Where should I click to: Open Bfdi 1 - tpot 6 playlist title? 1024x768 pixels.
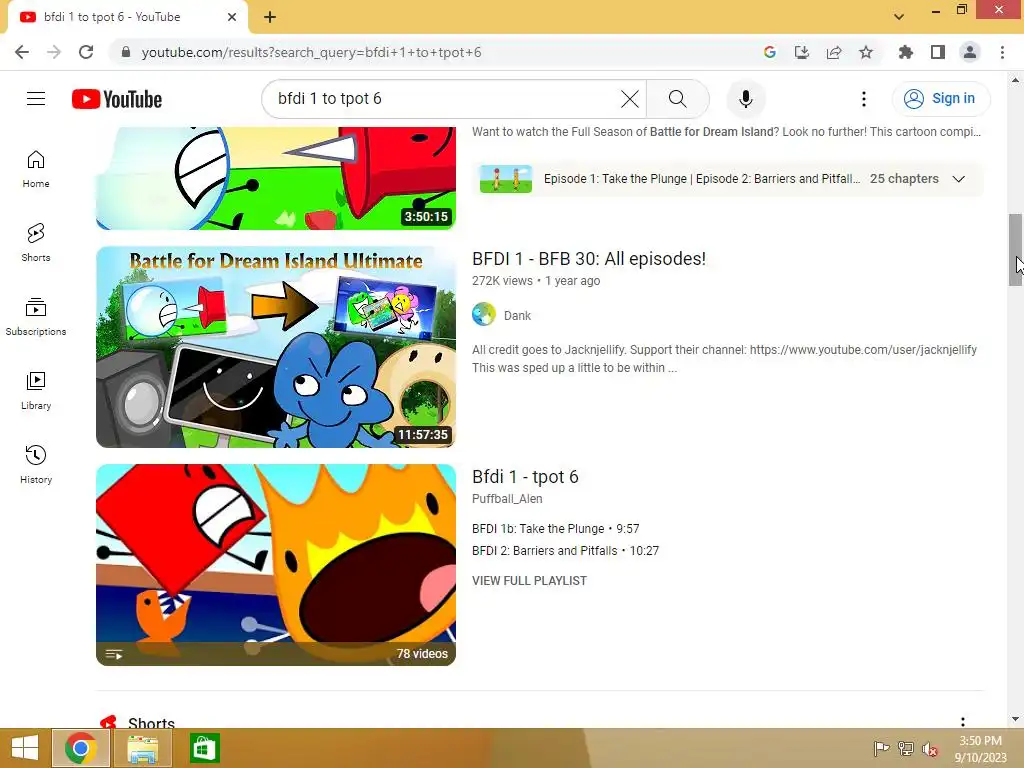(525, 477)
